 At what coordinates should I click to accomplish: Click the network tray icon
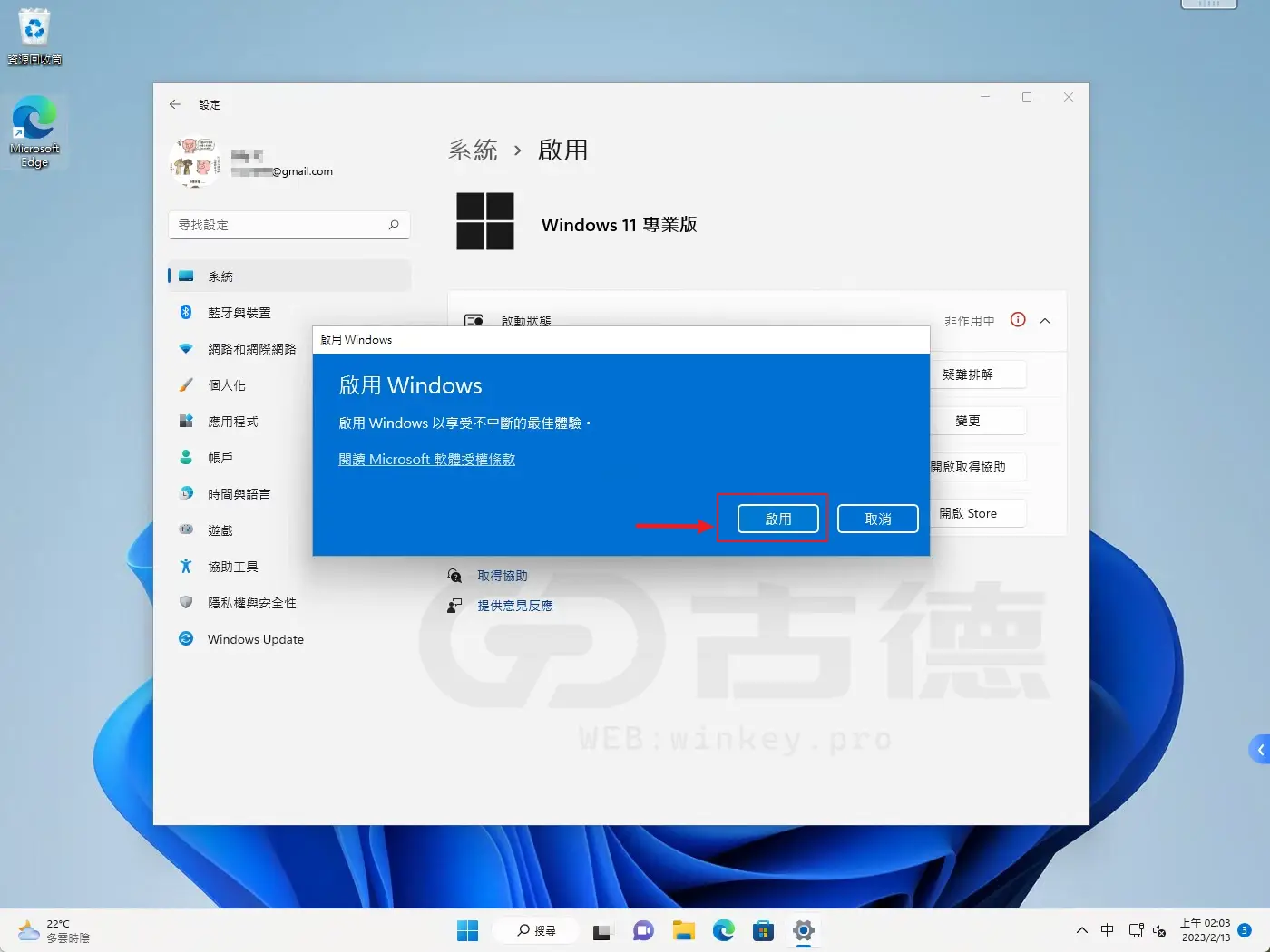click(1136, 930)
